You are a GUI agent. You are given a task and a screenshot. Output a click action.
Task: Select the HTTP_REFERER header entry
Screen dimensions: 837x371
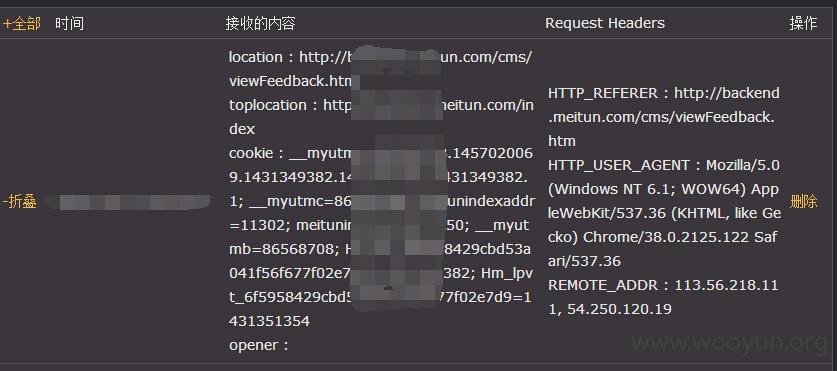[x=664, y=117]
